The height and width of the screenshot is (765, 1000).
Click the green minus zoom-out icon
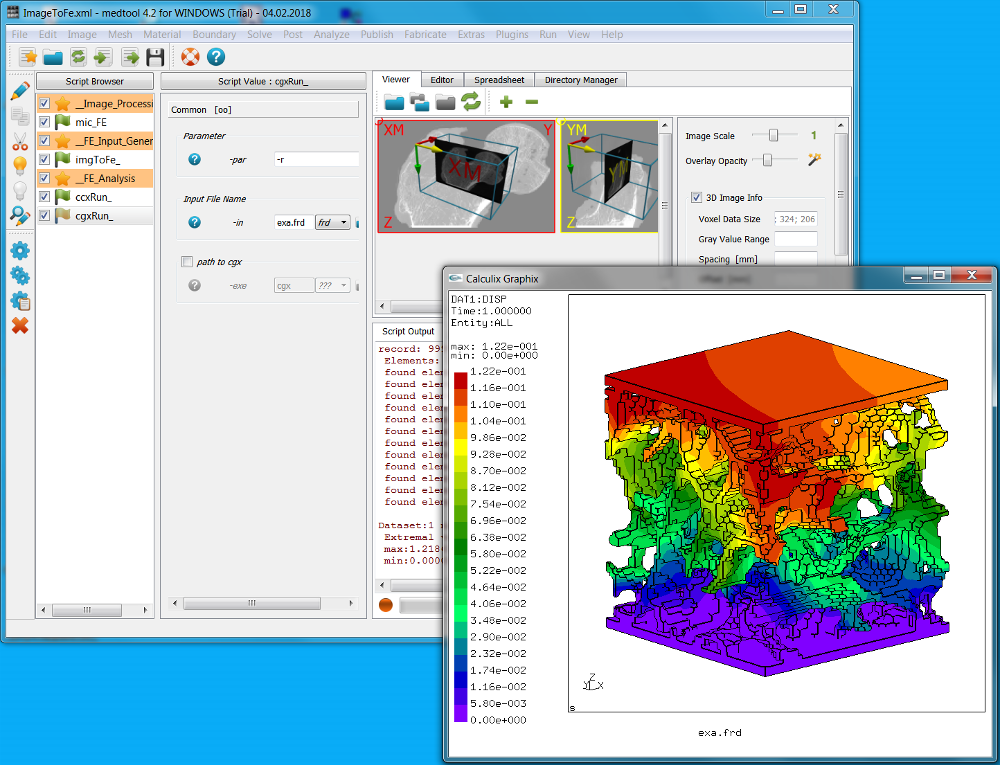coord(531,101)
